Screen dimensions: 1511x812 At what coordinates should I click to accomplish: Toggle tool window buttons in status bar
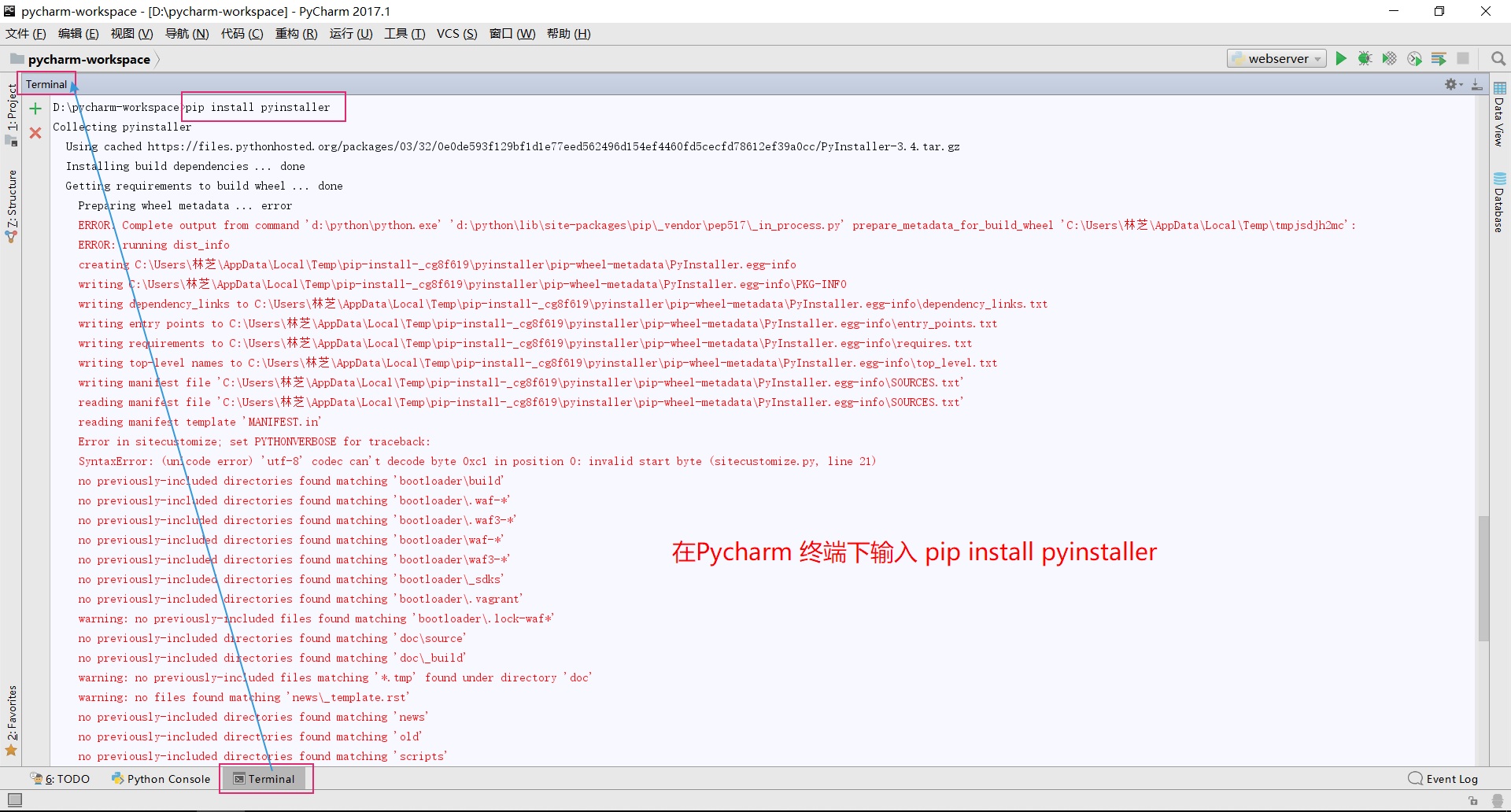tap(14, 800)
